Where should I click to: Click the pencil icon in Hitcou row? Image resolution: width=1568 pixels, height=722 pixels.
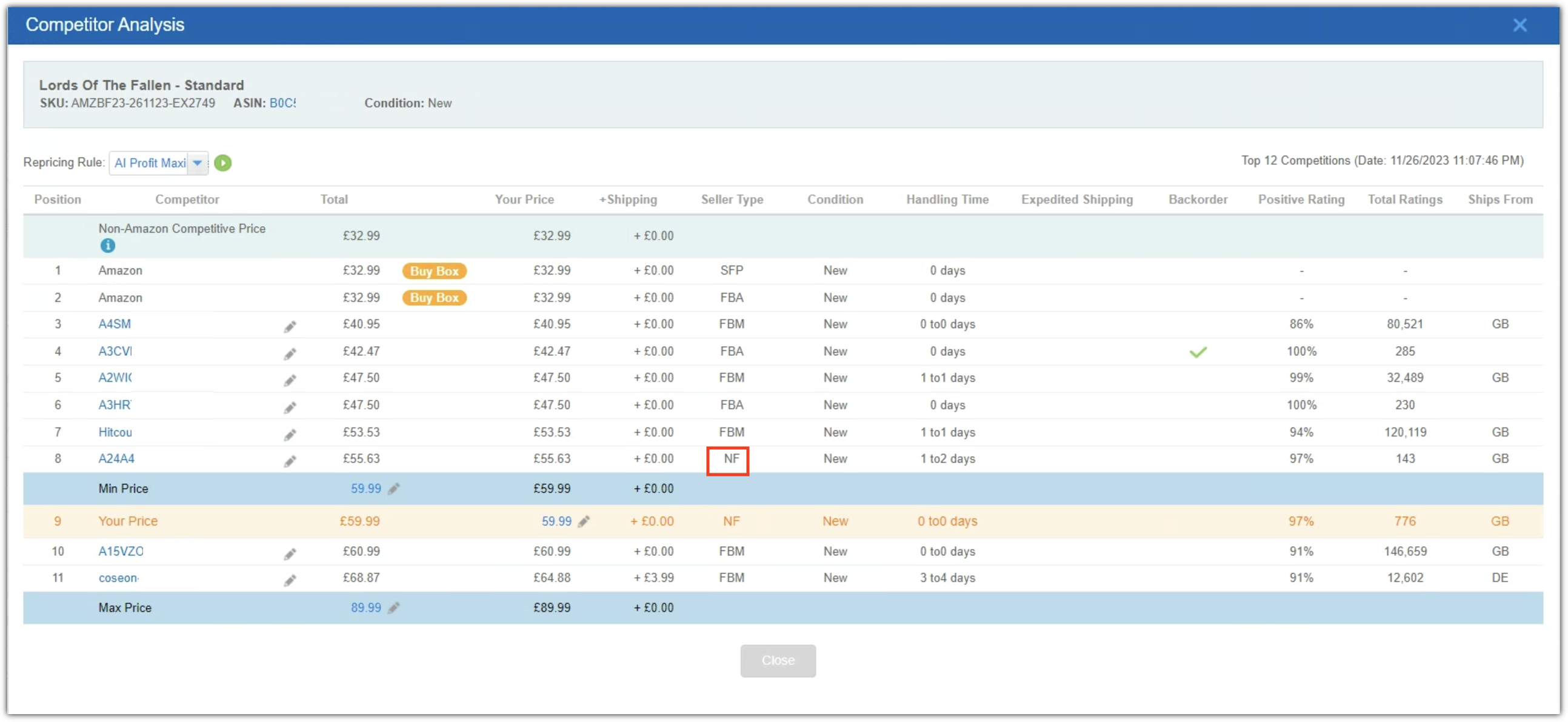(290, 435)
